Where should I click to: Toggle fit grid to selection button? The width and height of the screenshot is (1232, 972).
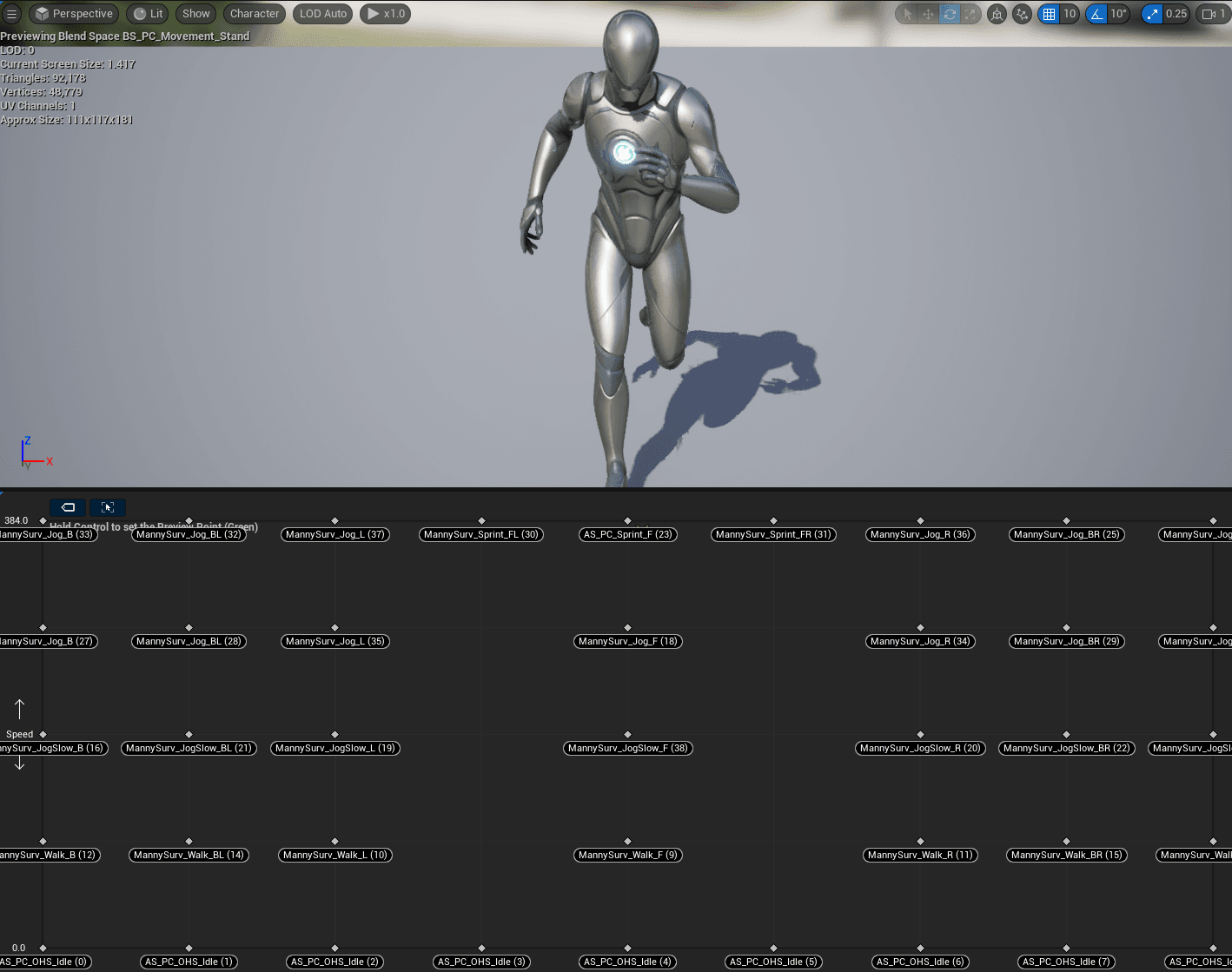(108, 507)
